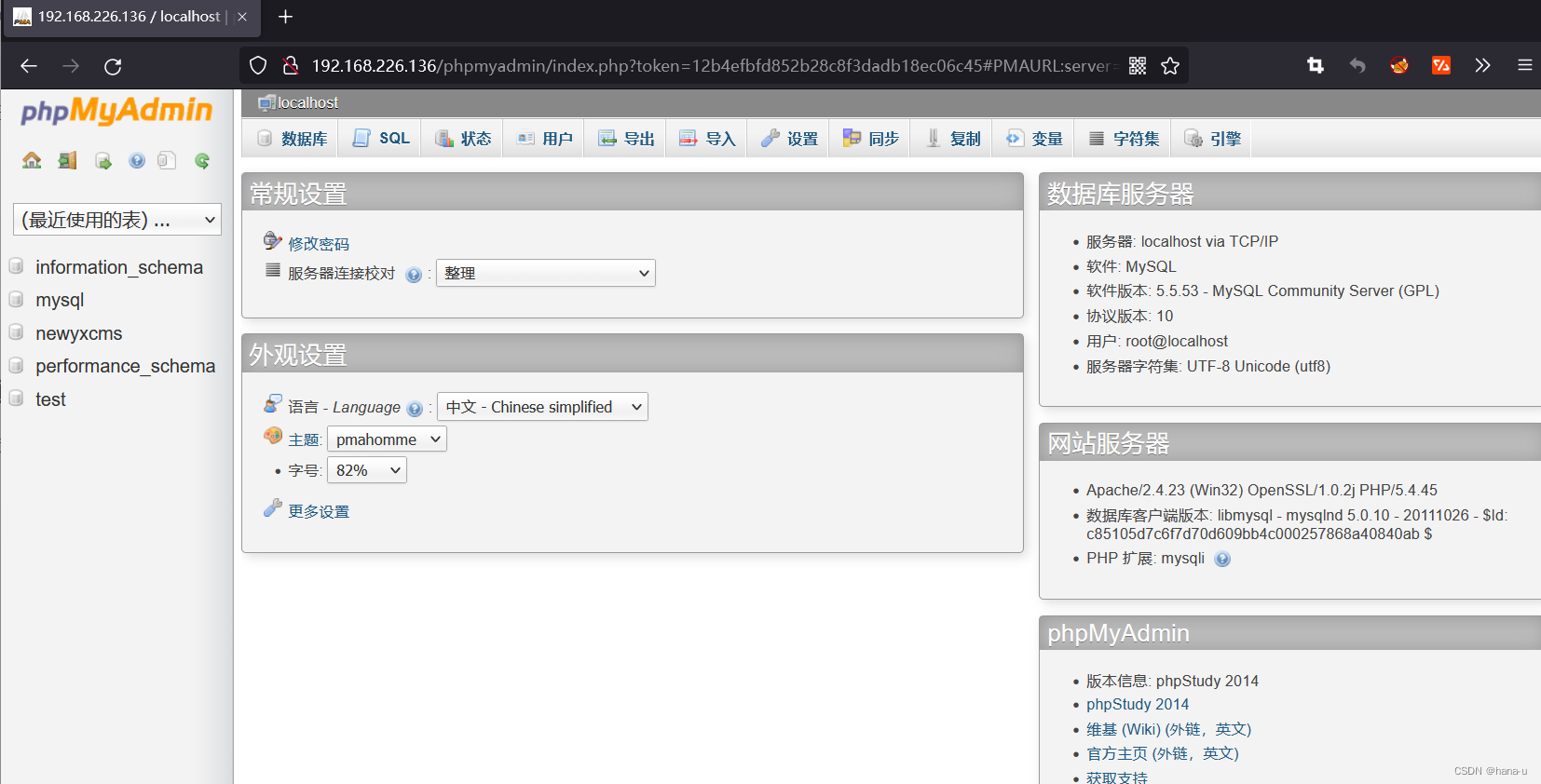Click the tracking protection shield icon
This screenshot has width=1541, height=784.
coord(258,65)
